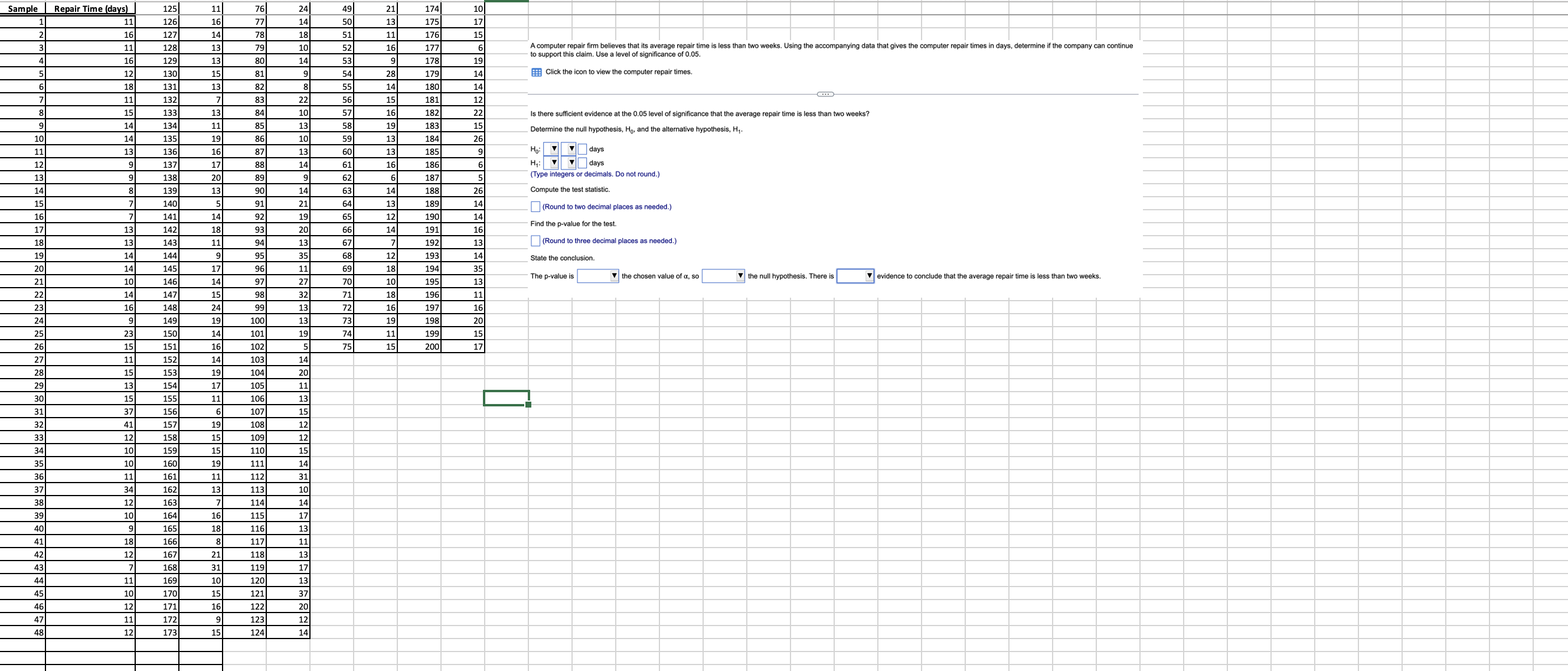Screen dimensions: 1568x671
Task: Open the evidence conclusion dropdown
Action: click(870, 276)
